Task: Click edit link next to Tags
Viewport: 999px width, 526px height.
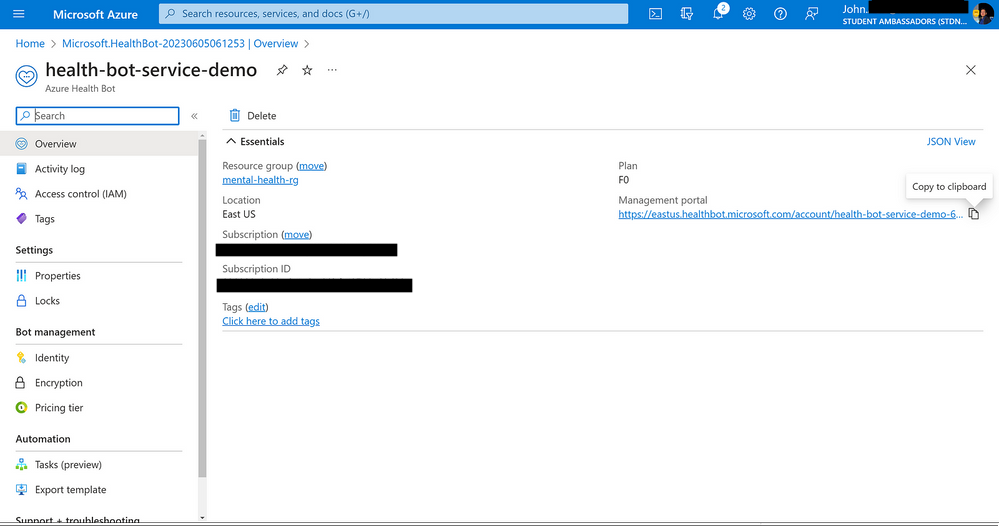Action: point(257,307)
